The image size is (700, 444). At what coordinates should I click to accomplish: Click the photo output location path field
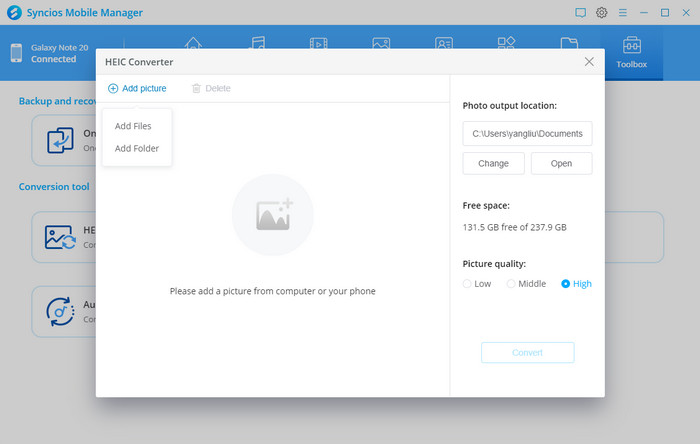coord(527,133)
